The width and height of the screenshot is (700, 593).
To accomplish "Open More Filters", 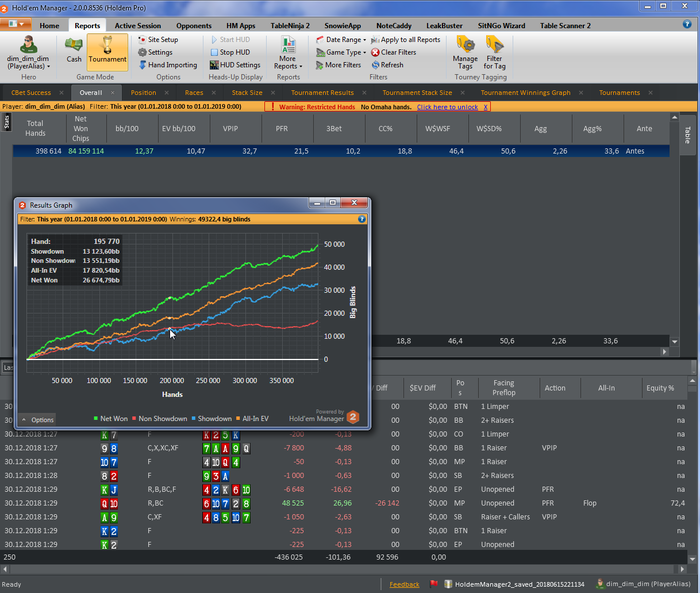I will [338, 65].
